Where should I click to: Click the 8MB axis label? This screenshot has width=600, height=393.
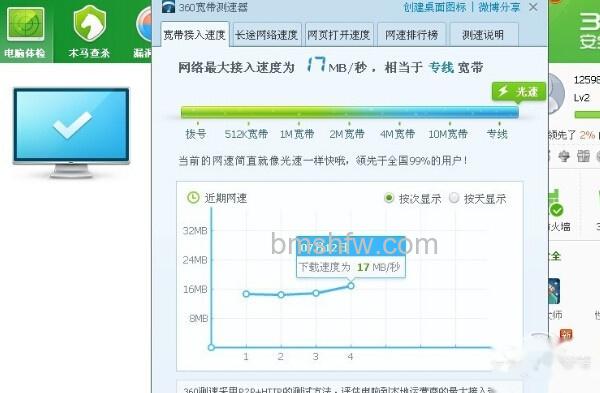pos(199,318)
